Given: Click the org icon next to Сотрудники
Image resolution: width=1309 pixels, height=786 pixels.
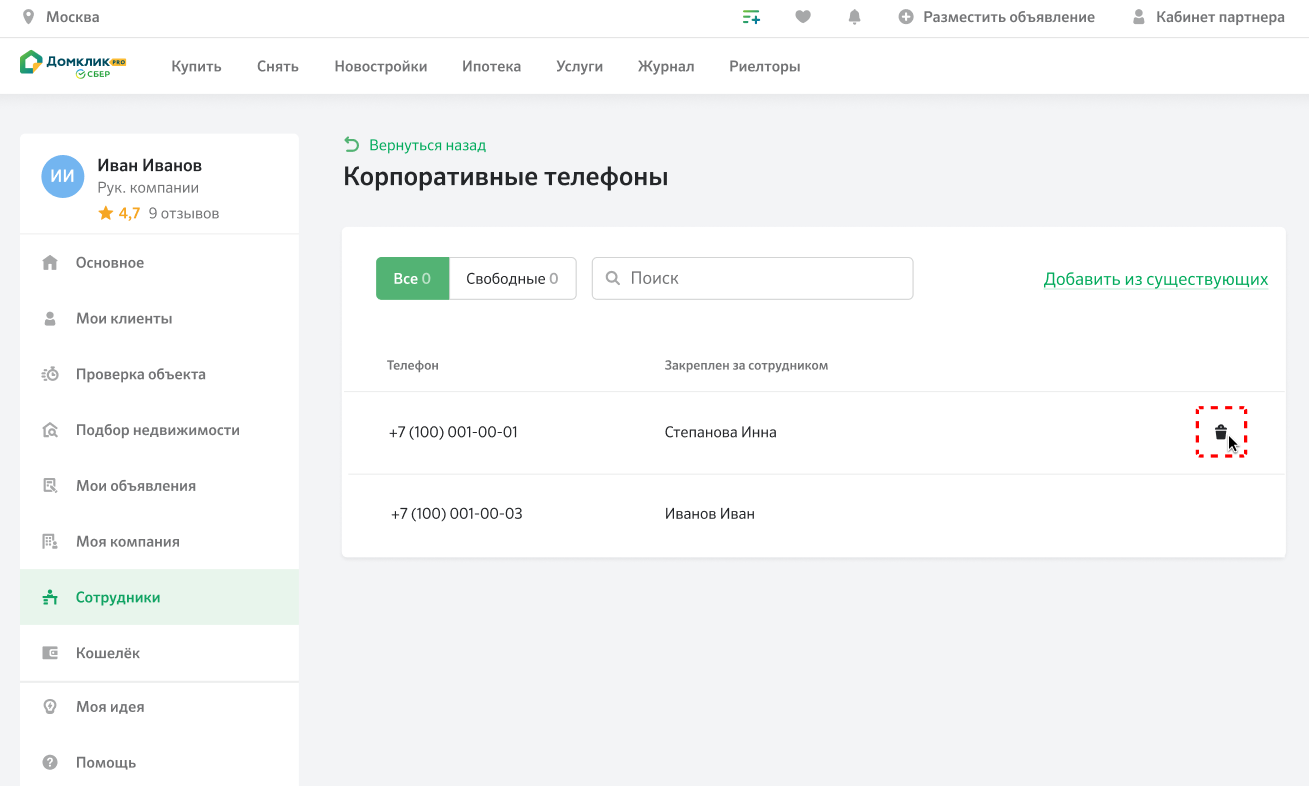Looking at the screenshot, I should coord(50,597).
